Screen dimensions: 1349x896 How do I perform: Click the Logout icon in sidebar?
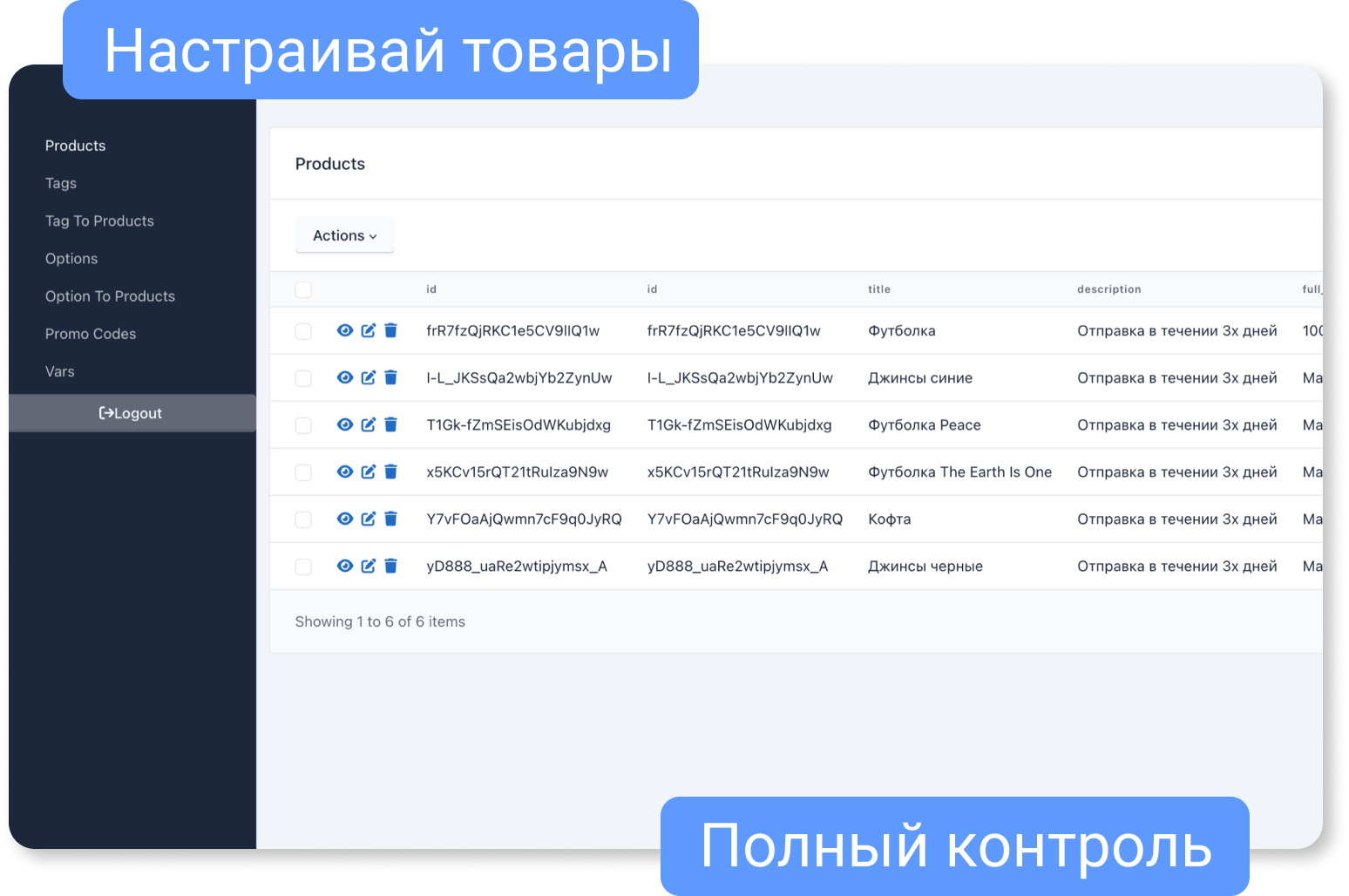coord(106,412)
